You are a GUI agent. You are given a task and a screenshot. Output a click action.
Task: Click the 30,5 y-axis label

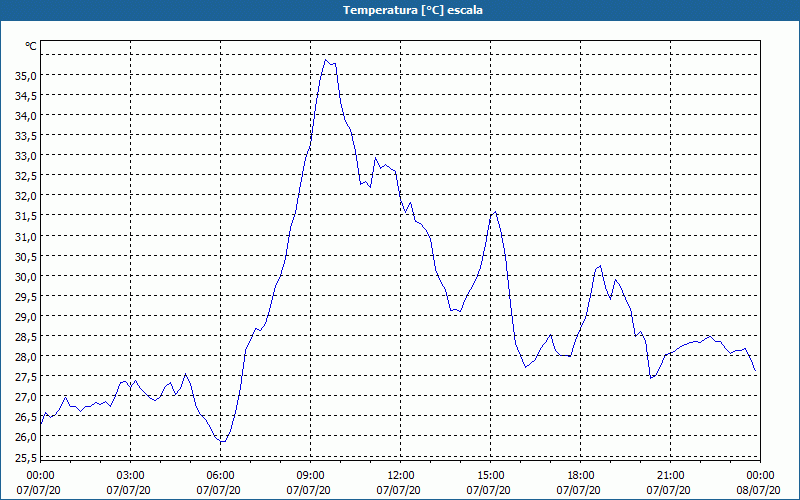click(x=26, y=256)
